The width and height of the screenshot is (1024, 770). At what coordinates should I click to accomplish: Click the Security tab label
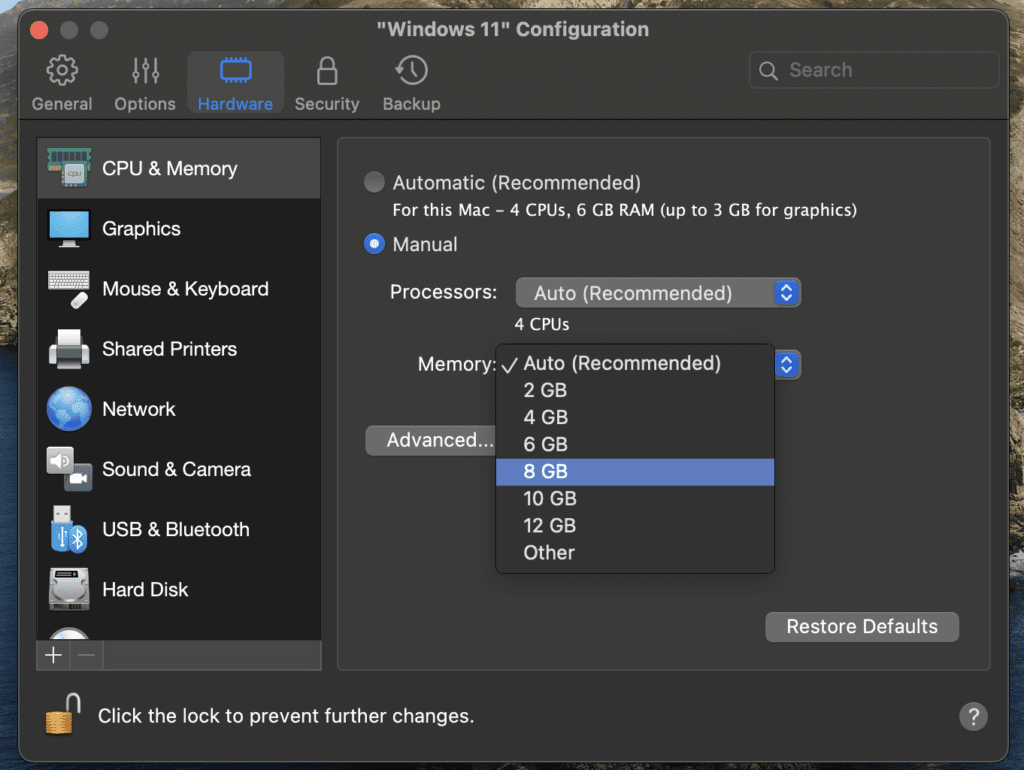[327, 104]
